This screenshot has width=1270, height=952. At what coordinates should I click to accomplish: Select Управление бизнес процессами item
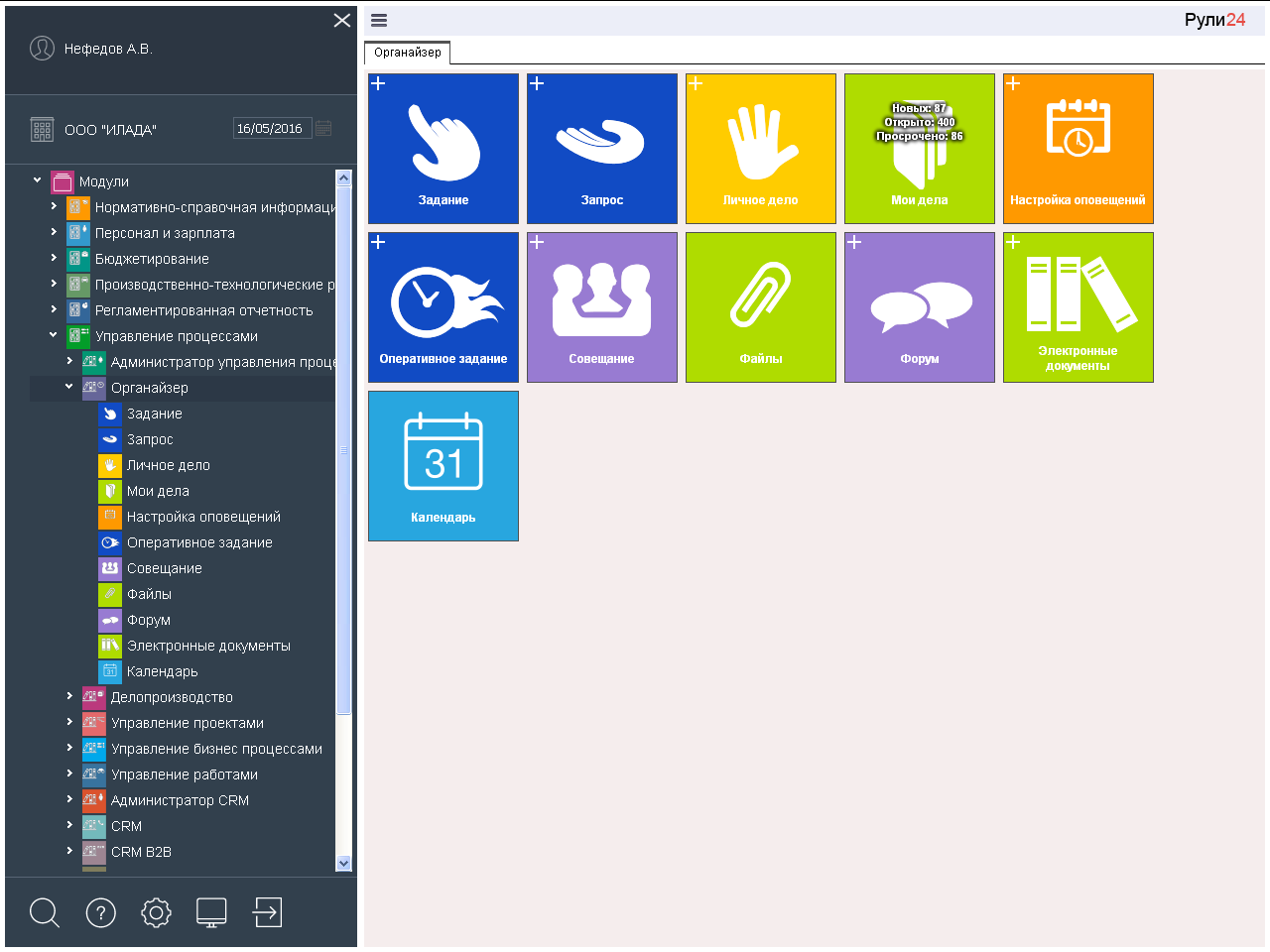click(x=216, y=749)
